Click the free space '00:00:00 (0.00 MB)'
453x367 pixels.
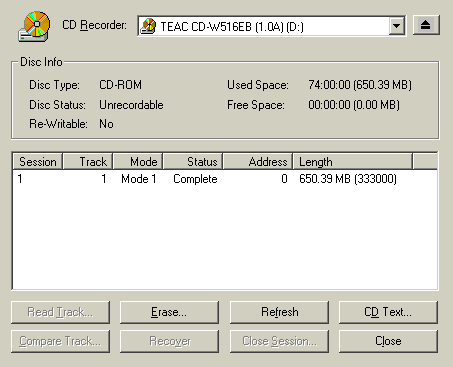pyautogui.click(x=354, y=105)
